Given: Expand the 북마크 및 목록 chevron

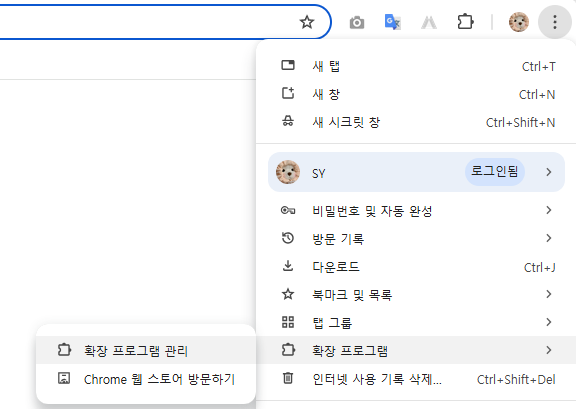Looking at the screenshot, I should [548, 294].
